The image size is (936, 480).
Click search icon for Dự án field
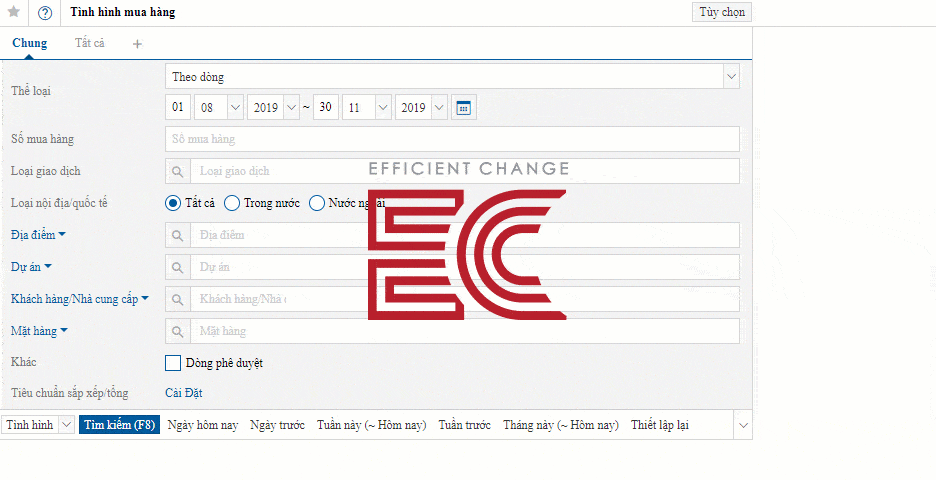pyautogui.click(x=177, y=267)
